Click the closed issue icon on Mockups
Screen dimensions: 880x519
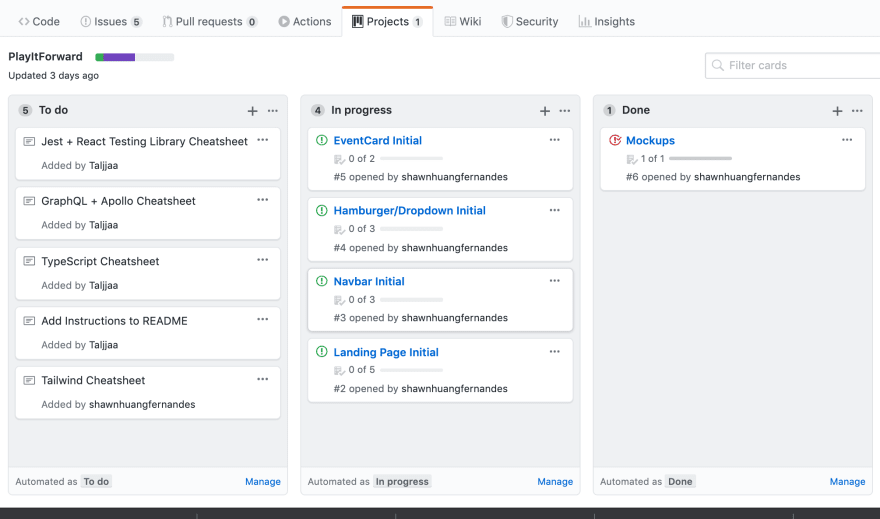615,140
